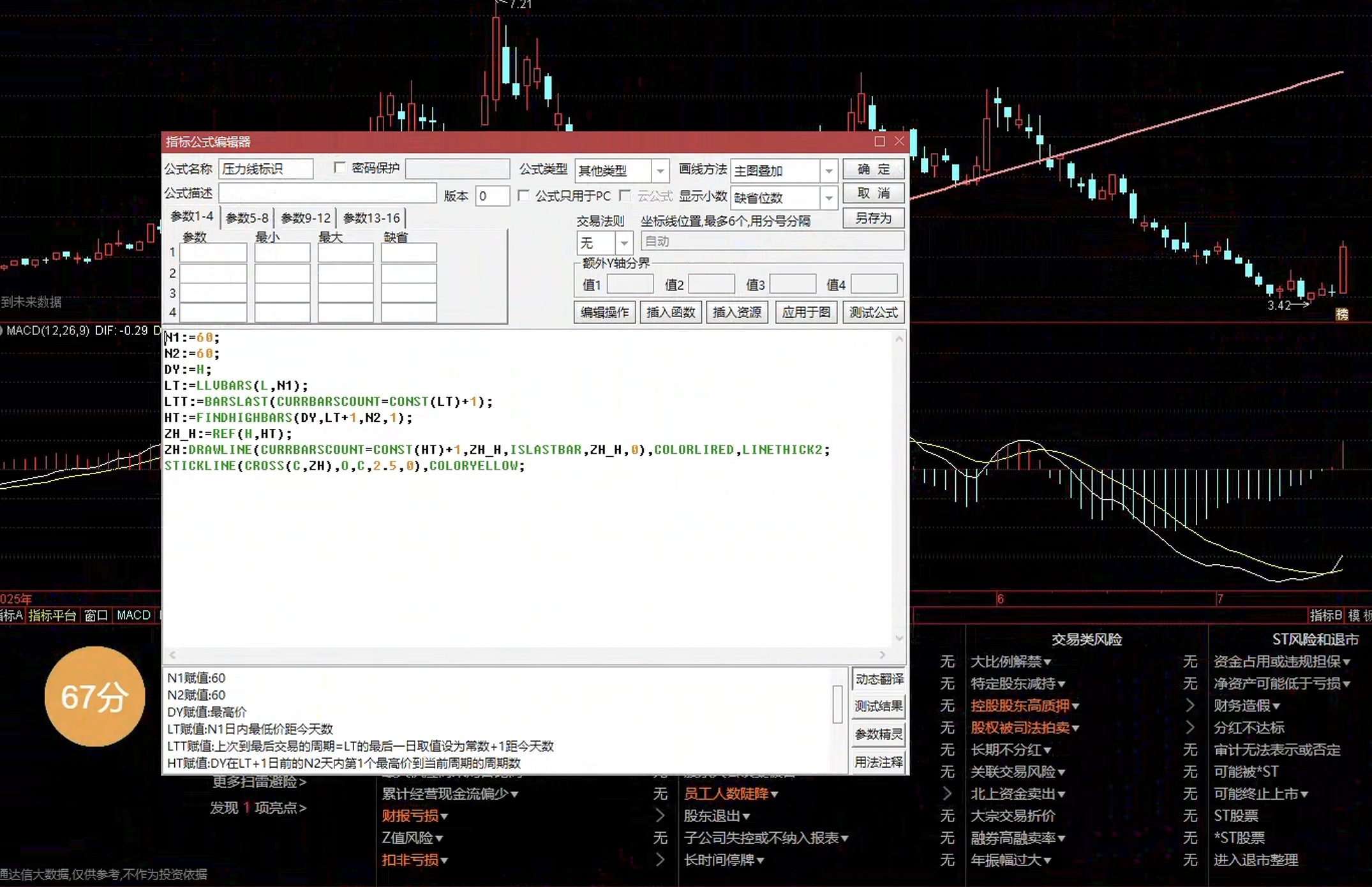This screenshot has width=1372, height=887.
Task: Open arrow beside 员工人数陡降 row
Action: click(947, 793)
